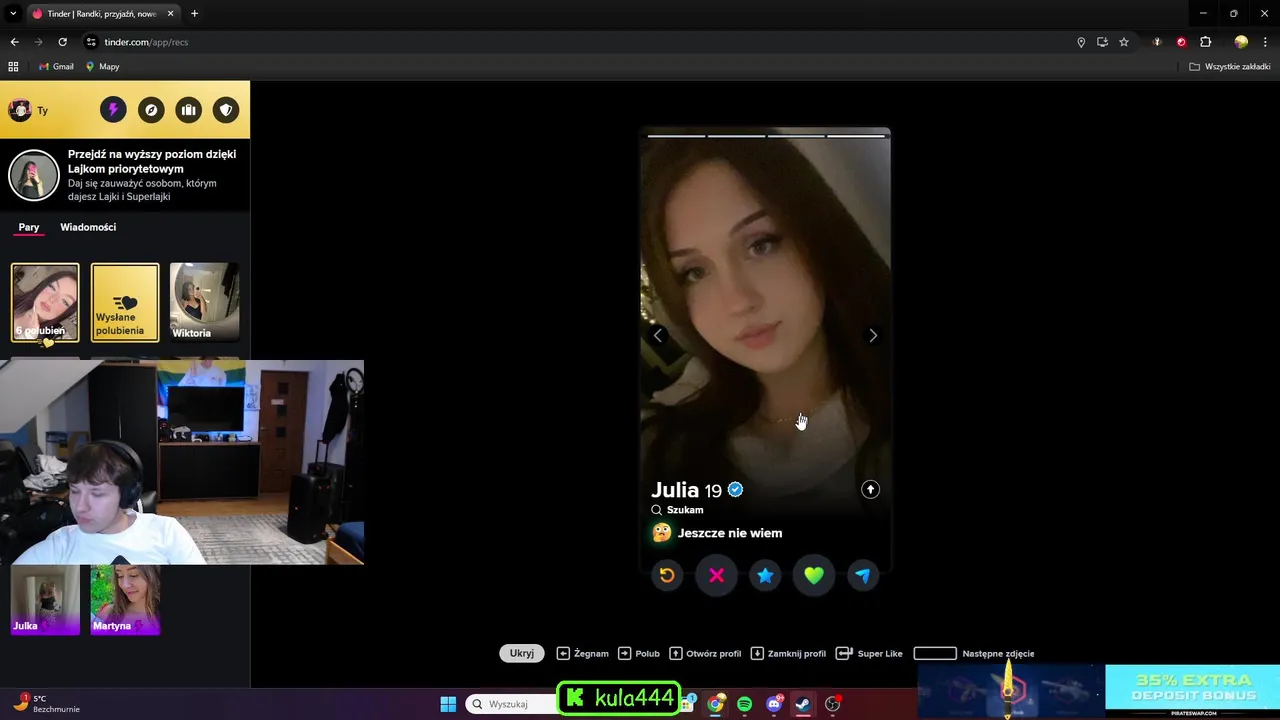Click the red X Nope button
Screen dimensions: 1280x720
coord(716,575)
